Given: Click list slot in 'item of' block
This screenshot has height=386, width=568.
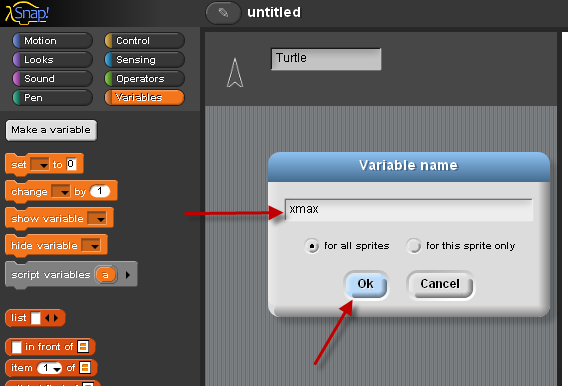Looking at the screenshot, I should (x=85, y=368).
